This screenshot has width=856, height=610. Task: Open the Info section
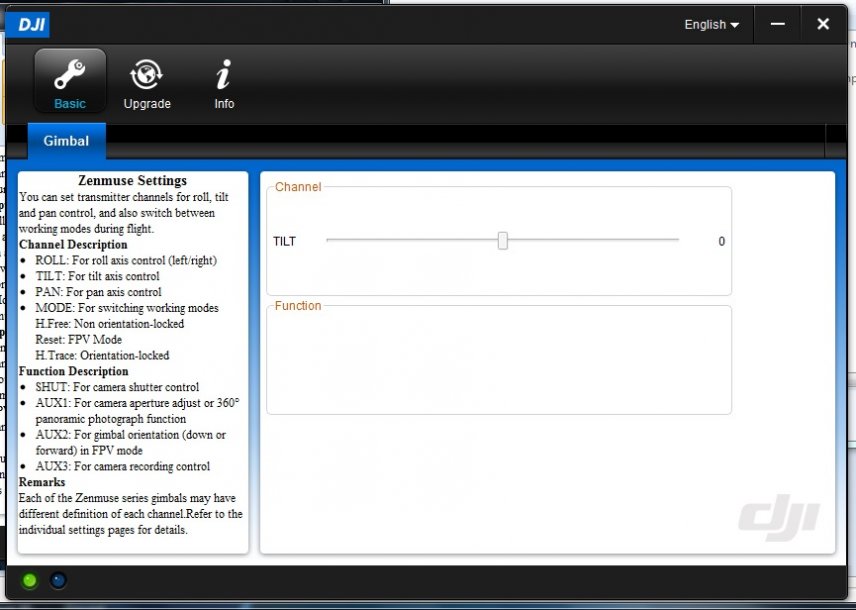coord(224,84)
